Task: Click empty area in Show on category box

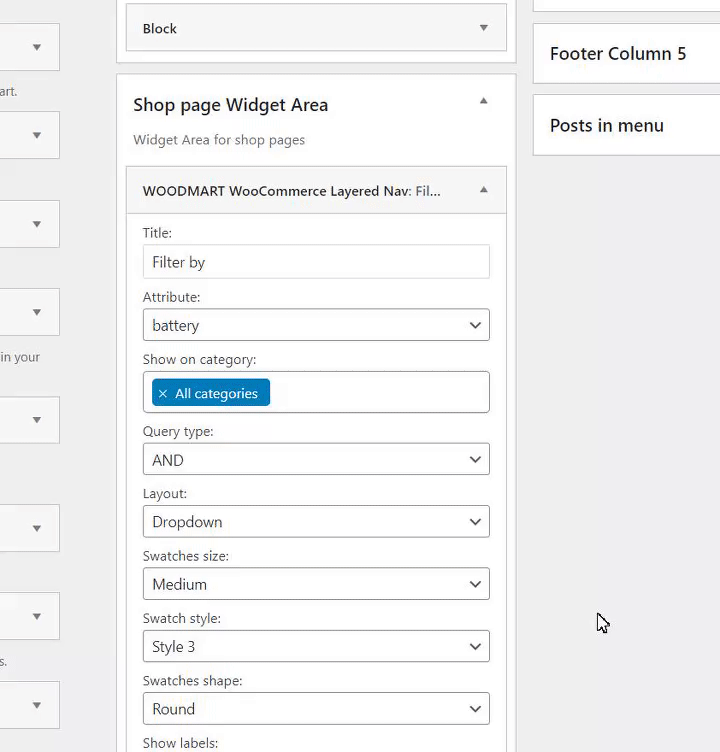Action: pyautogui.click(x=380, y=393)
